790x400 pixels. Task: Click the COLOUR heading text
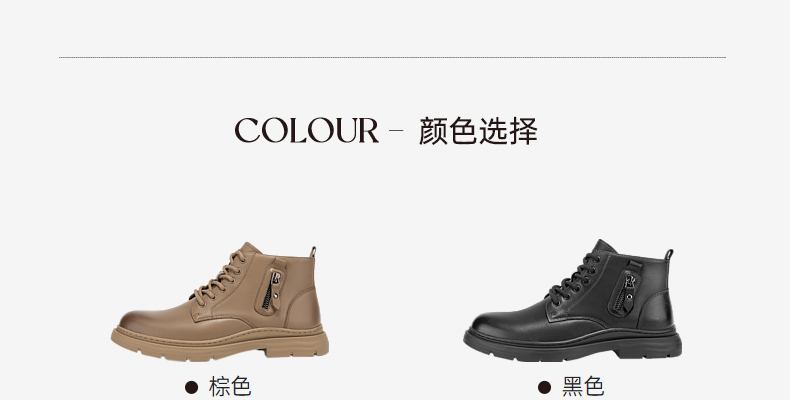[x=306, y=130]
